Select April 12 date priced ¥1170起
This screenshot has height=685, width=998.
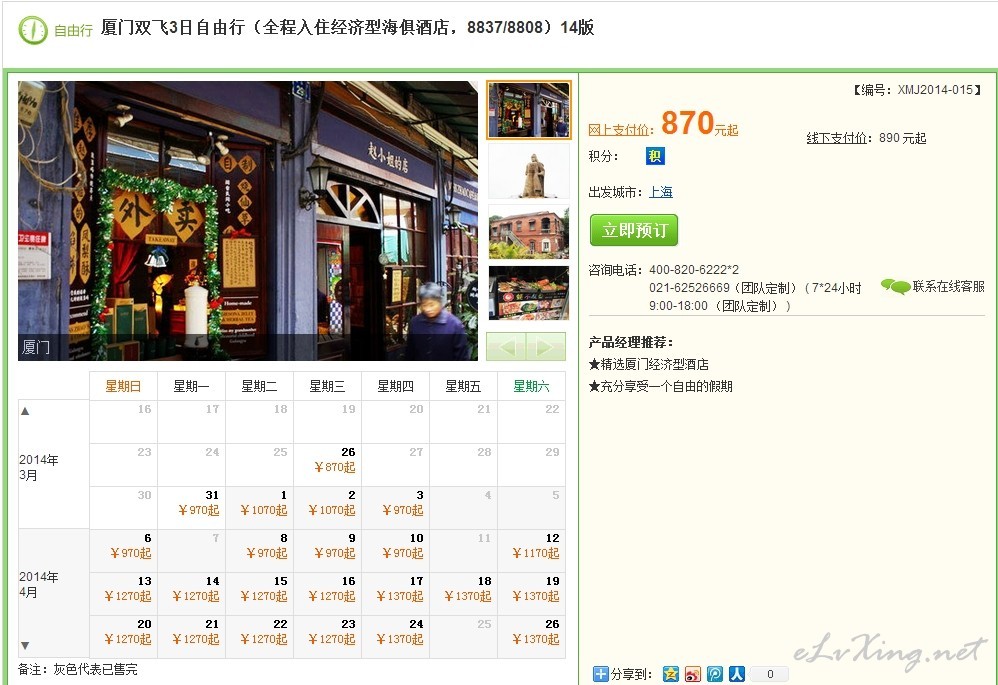pyautogui.click(x=531, y=551)
